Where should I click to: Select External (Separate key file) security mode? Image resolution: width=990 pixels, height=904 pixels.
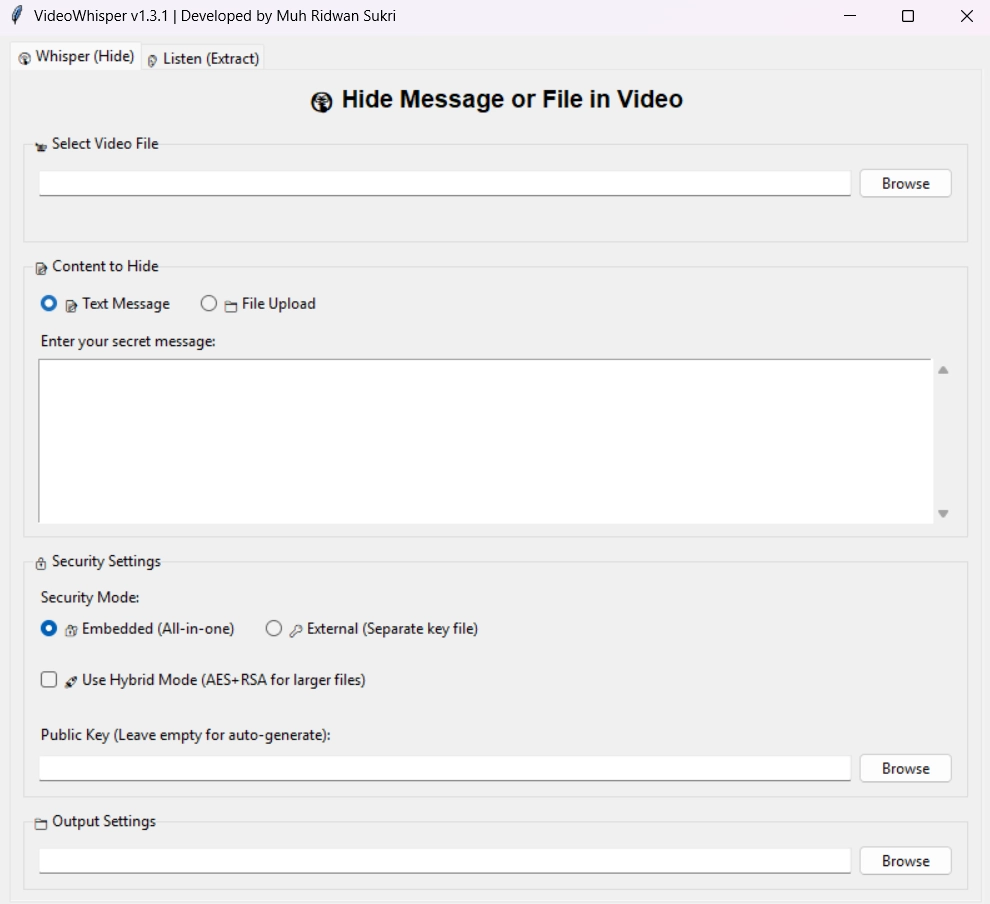coord(274,628)
